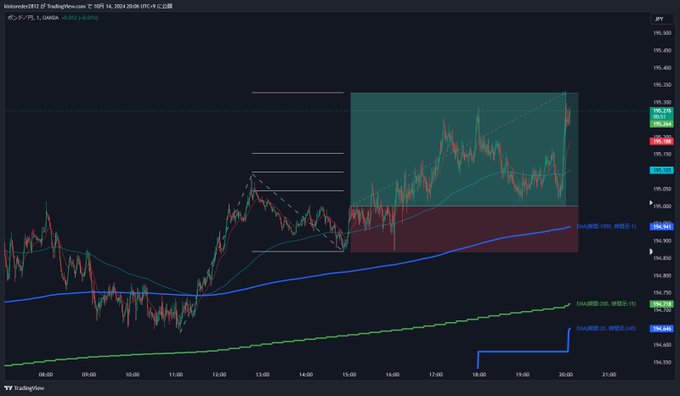Click the red 195.188 price label
680x396 pixels.
(x=661, y=141)
